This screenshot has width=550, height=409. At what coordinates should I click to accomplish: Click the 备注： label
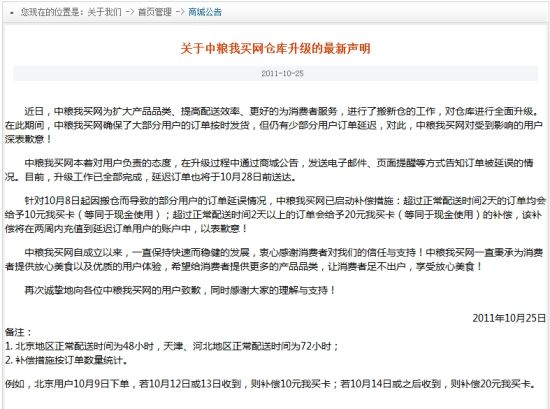point(18,332)
